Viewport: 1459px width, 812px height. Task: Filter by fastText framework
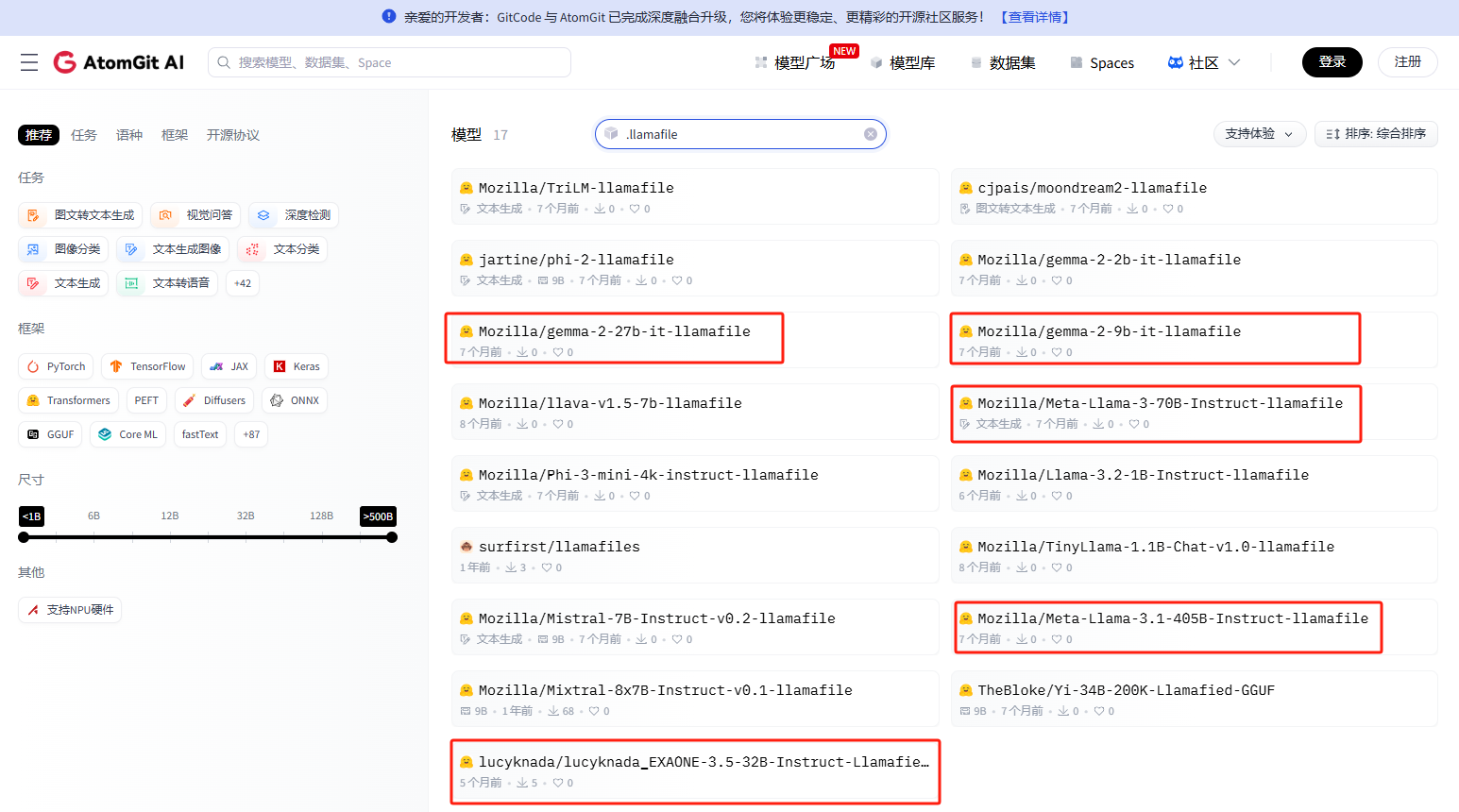click(200, 434)
